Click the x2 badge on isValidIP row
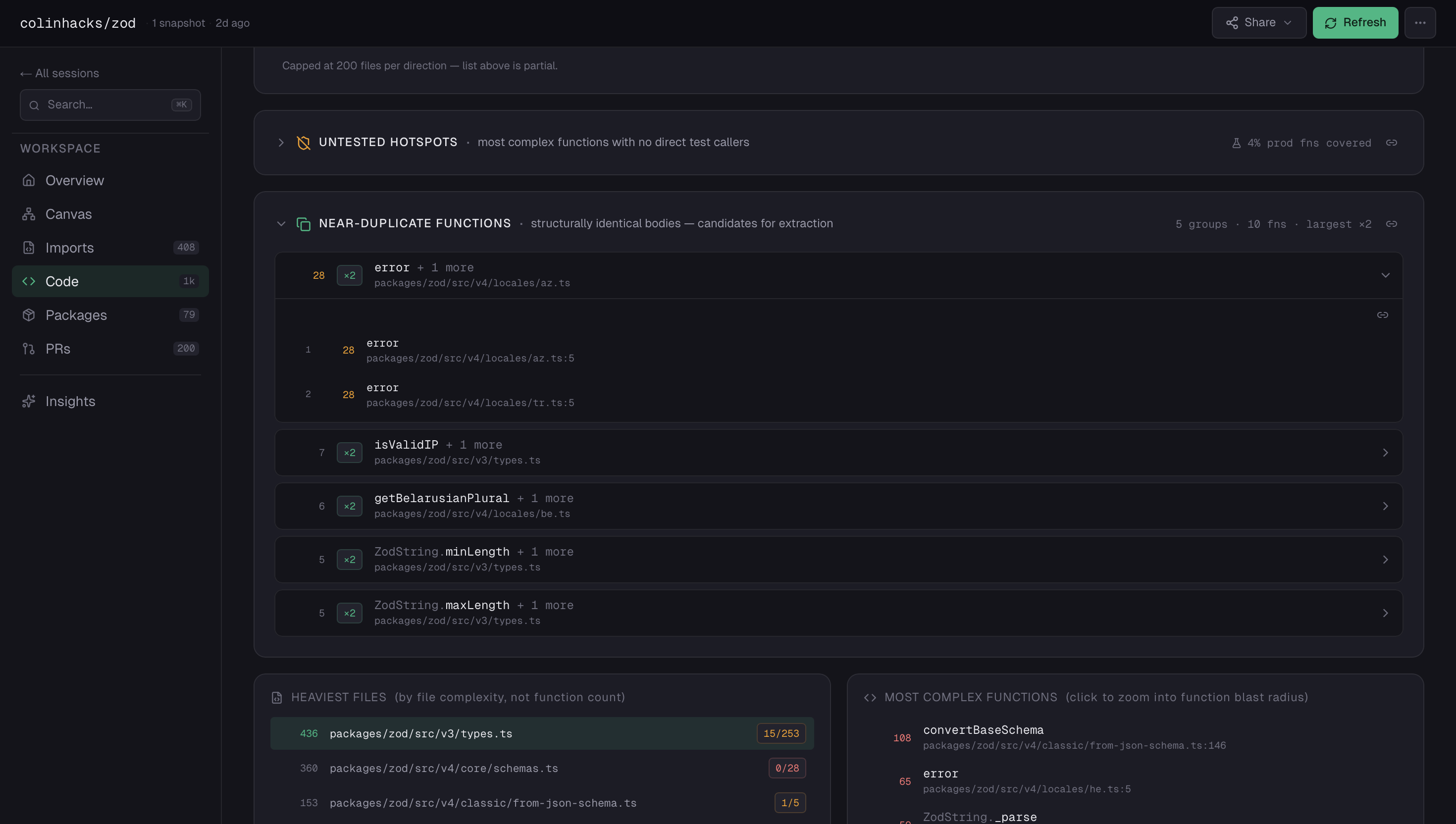The image size is (1456, 824). [349, 453]
